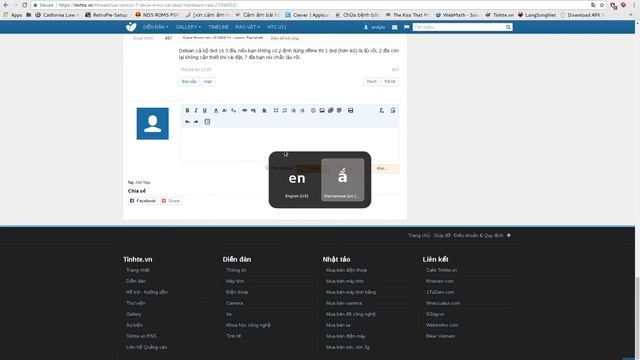Image resolution: width=640 pixels, height=360 pixels.
Task: Redo the last edit in editor
Action: pyautogui.click(x=196, y=122)
